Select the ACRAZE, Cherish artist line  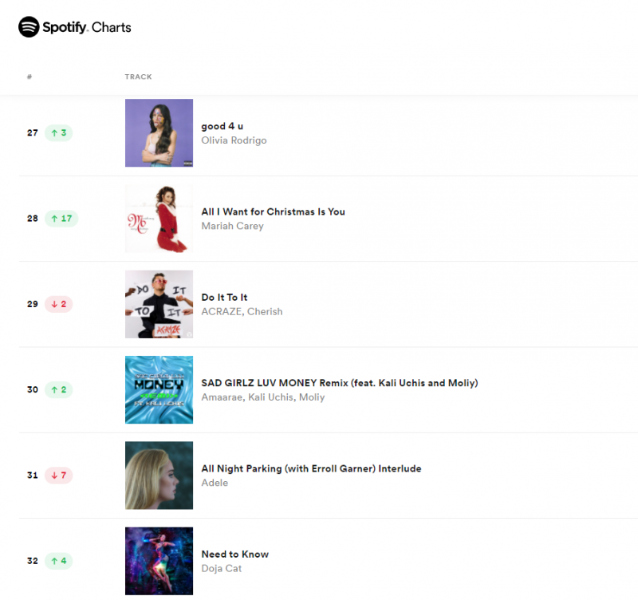[x=242, y=311]
